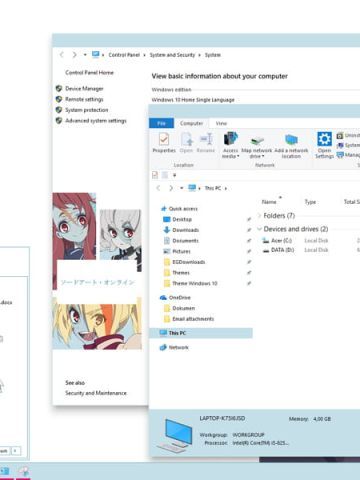The height and width of the screenshot is (480, 360).
Task: Click the grayed Open ribbon icon
Action: (187, 139)
